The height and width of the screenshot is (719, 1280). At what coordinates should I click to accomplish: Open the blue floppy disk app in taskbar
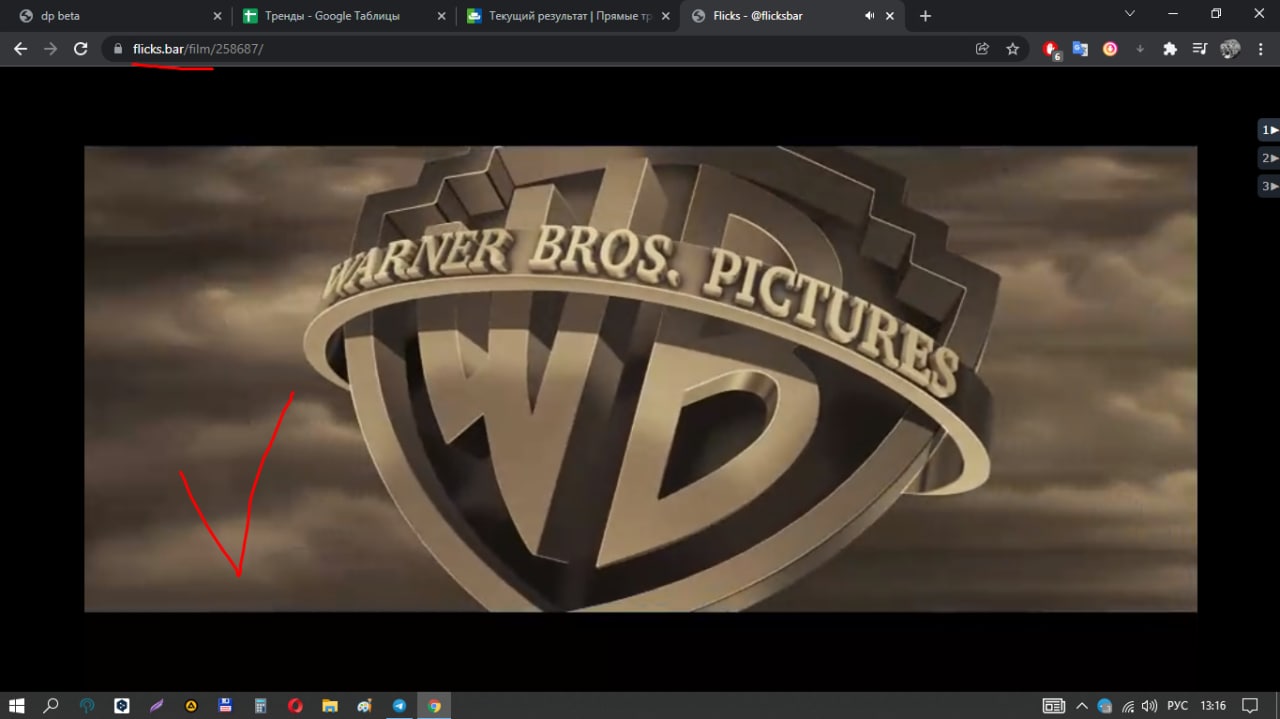point(226,705)
